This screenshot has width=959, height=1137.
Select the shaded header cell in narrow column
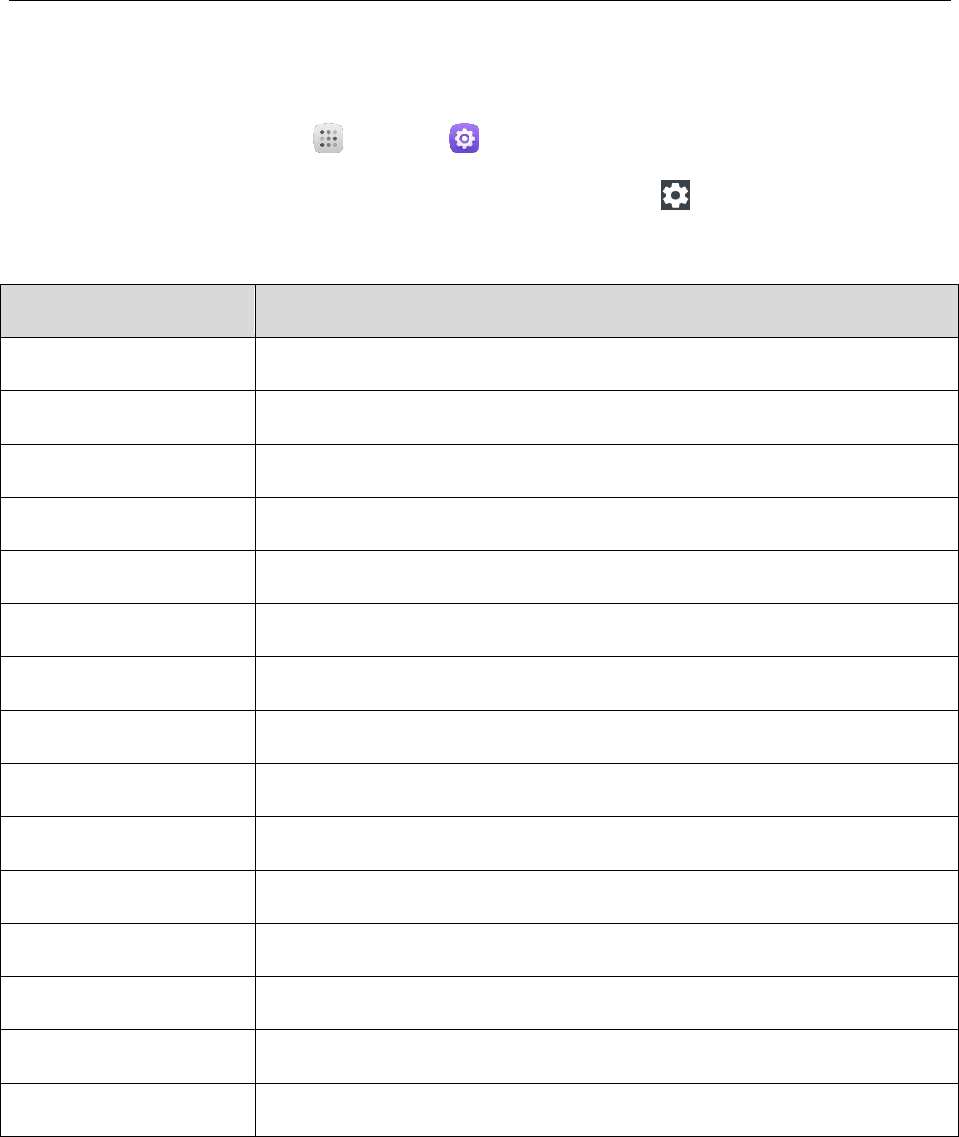coord(128,310)
